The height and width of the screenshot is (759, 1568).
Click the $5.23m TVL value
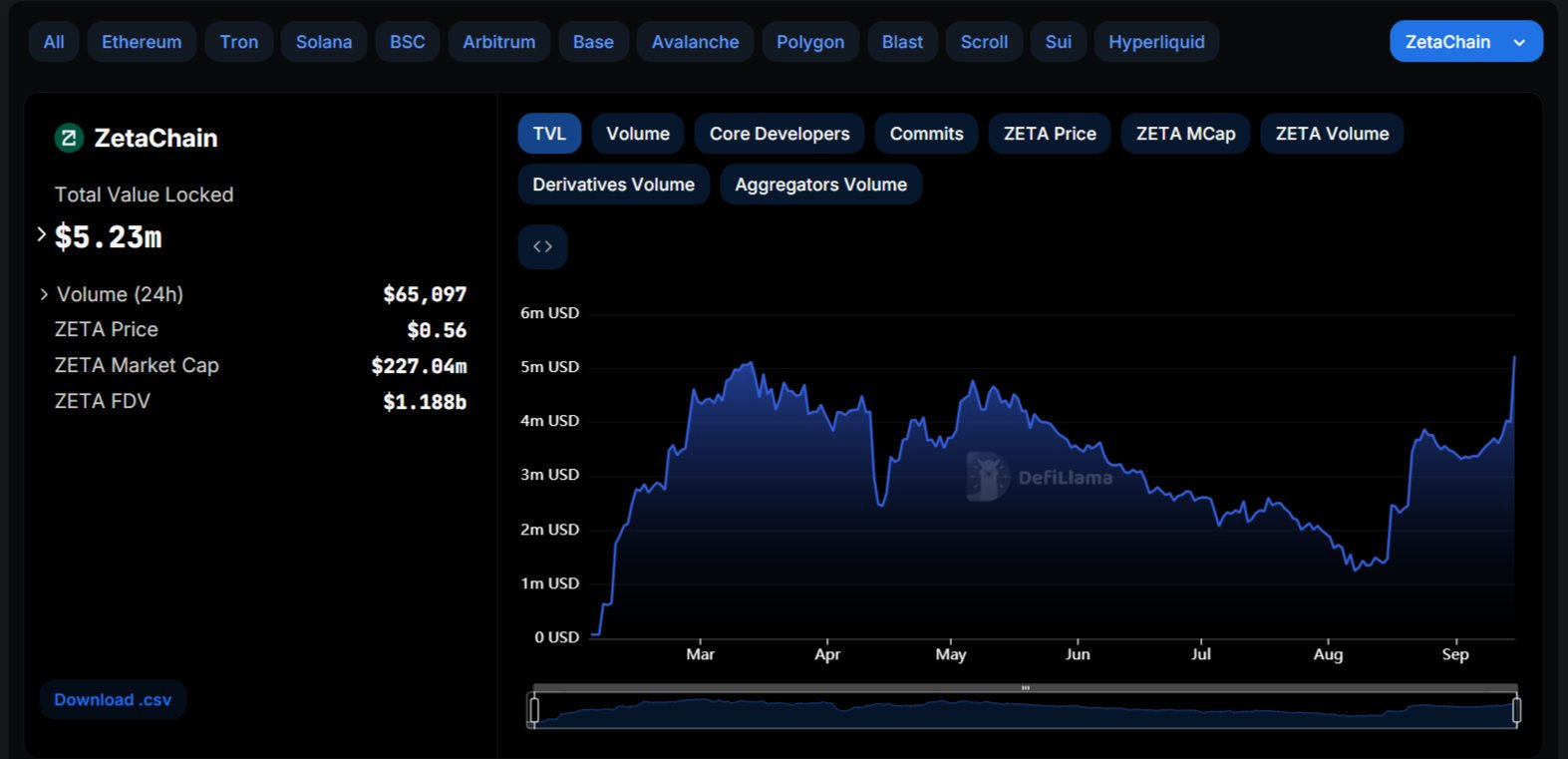(x=108, y=236)
